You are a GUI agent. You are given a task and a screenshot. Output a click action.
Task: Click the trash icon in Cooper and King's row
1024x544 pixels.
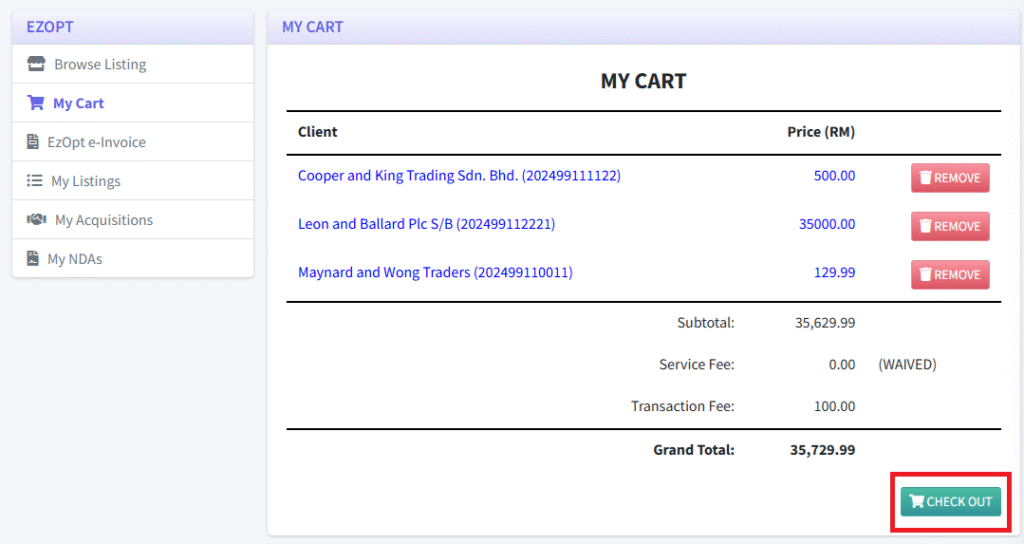pyautogui.click(x=925, y=178)
